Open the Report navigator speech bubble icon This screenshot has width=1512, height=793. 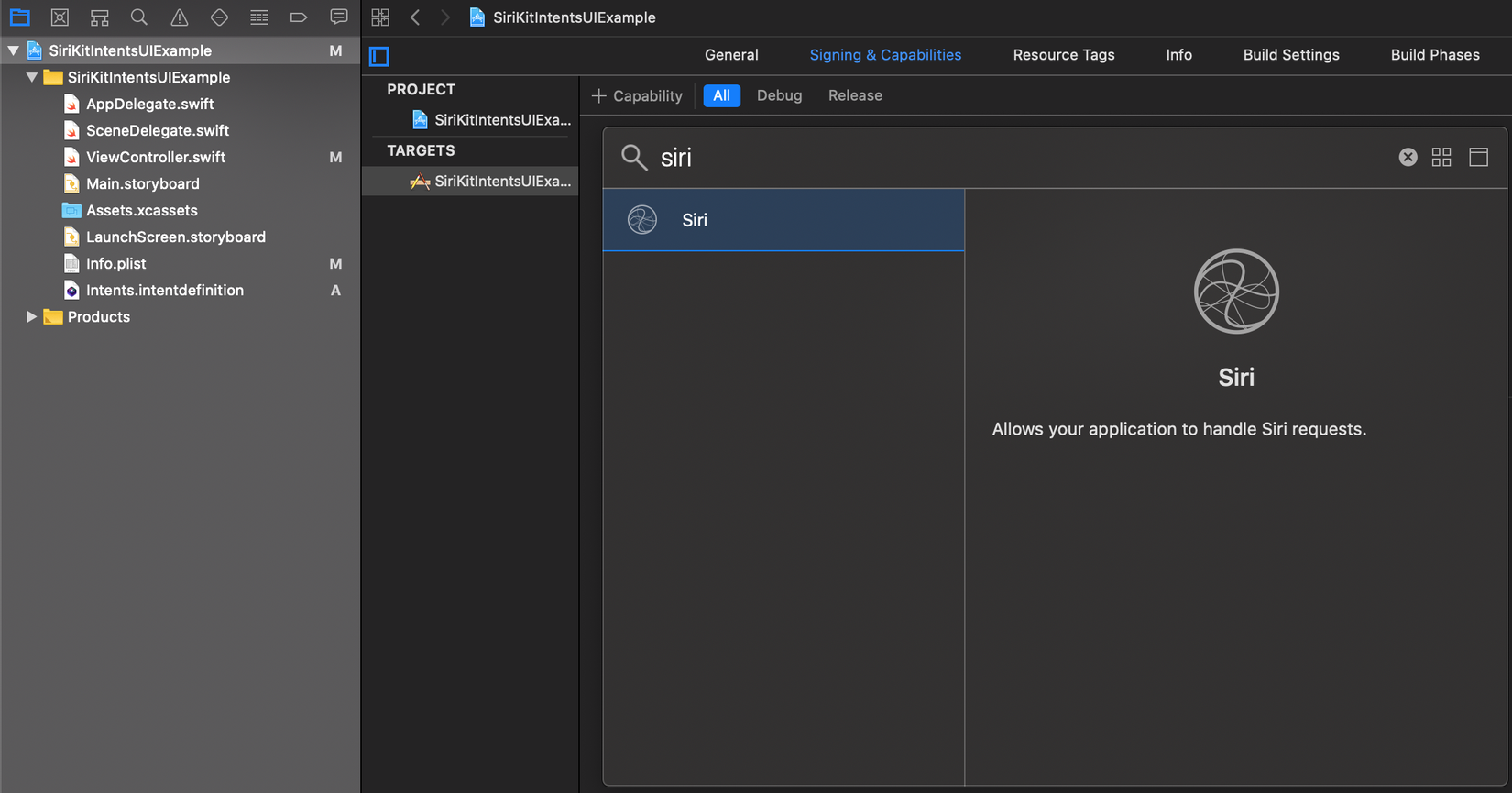click(339, 17)
